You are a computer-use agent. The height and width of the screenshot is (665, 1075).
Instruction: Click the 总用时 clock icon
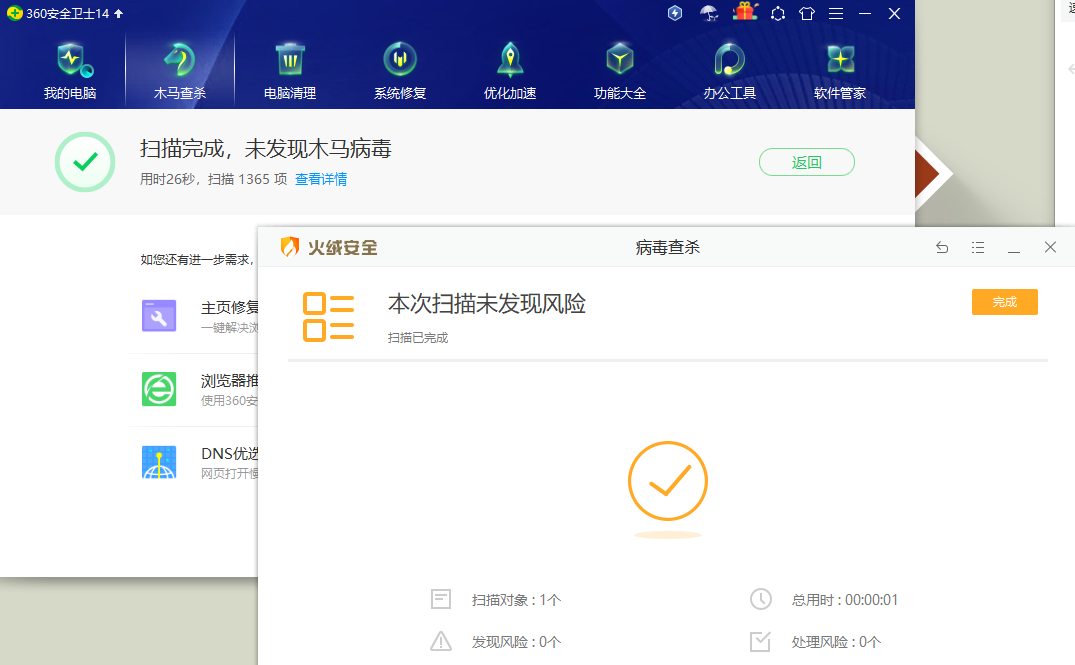pyautogui.click(x=761, y=599)
